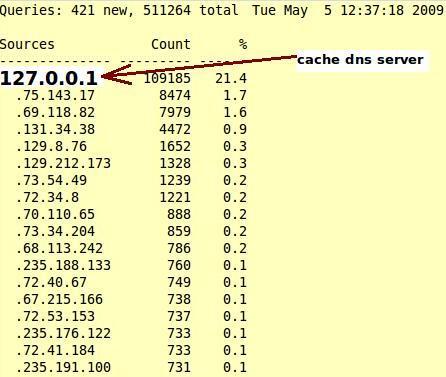Select count value 1328
The image size is (446, 377).
175,164
